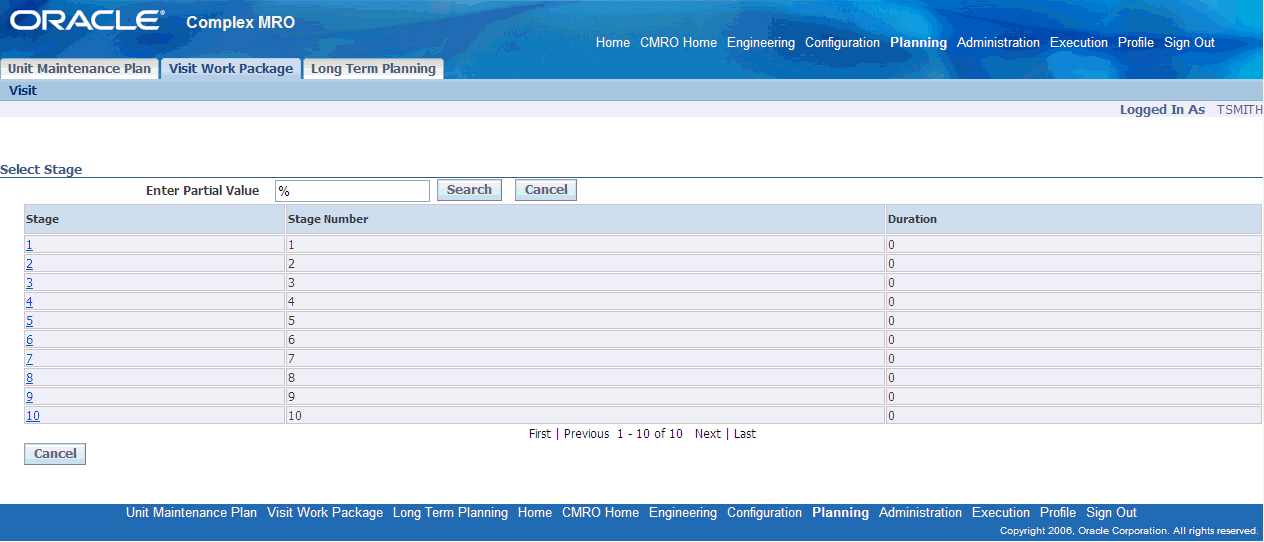Select stage link 4
Viewport: 1264px width, 542px height.
click(x=29, y=302)
